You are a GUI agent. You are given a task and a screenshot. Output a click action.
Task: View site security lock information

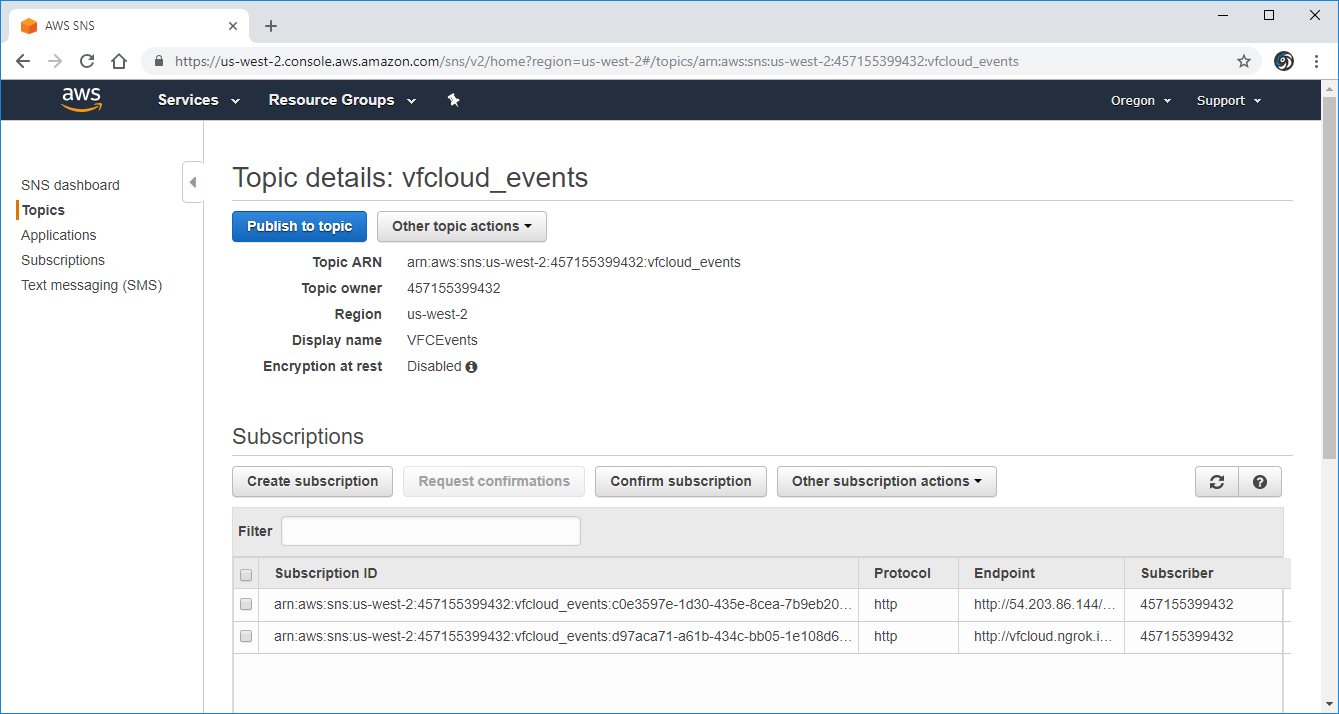click(159, 61)
